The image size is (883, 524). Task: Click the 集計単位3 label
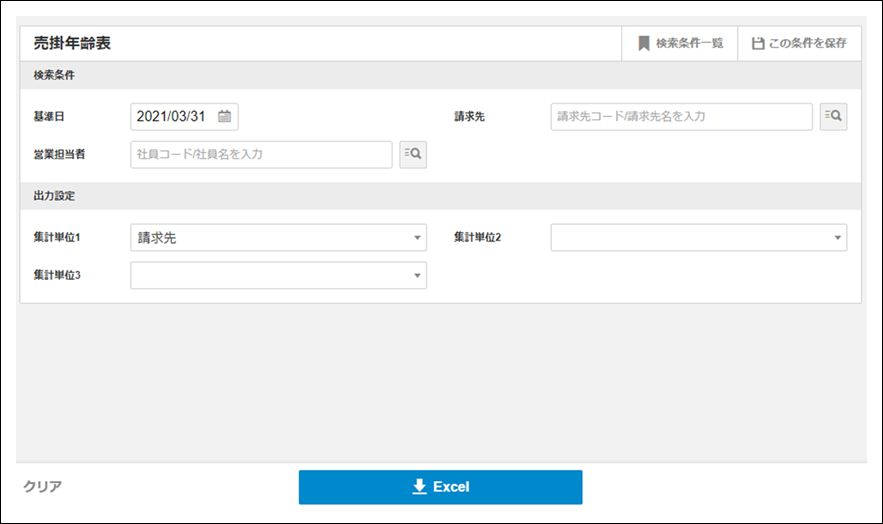click(57, 275)
